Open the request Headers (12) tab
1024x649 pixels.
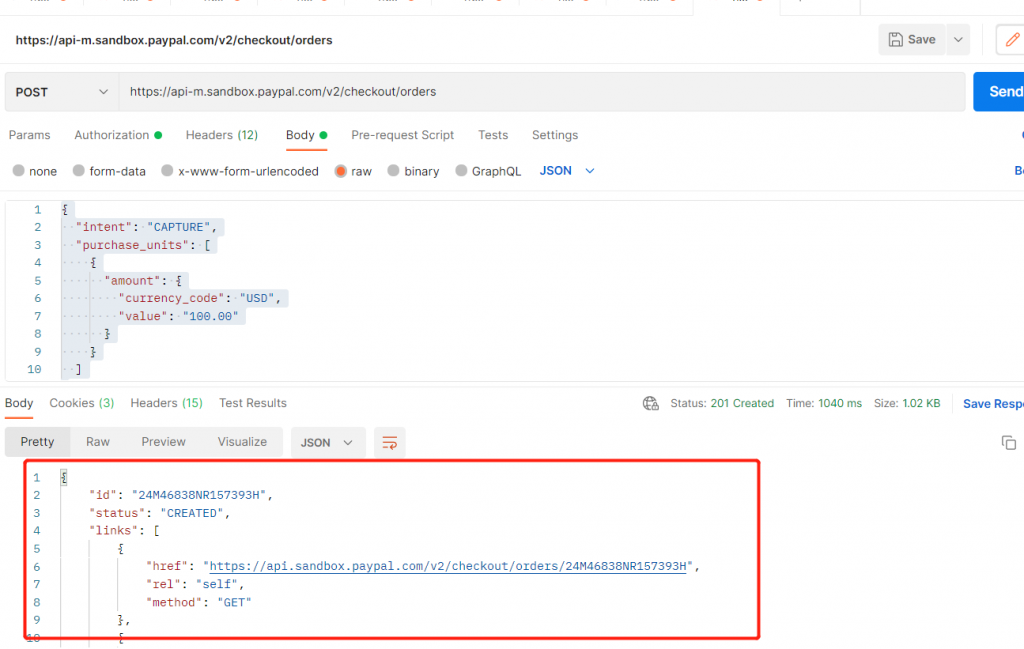pyautogui.click(x=221, y=135)
